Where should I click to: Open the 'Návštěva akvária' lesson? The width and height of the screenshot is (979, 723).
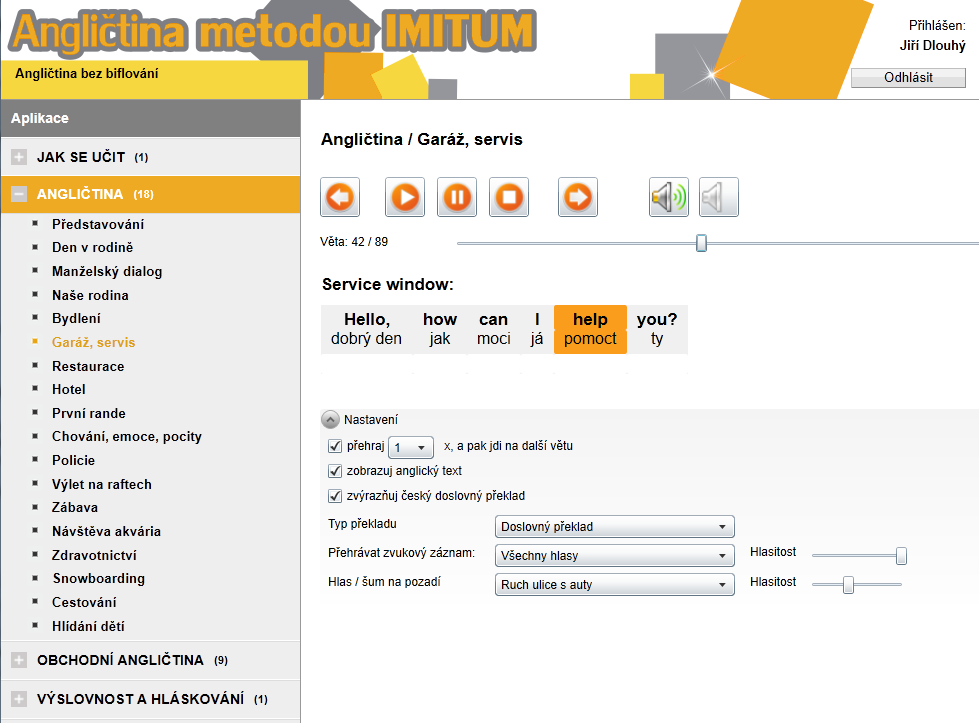(x=106, y=531)
